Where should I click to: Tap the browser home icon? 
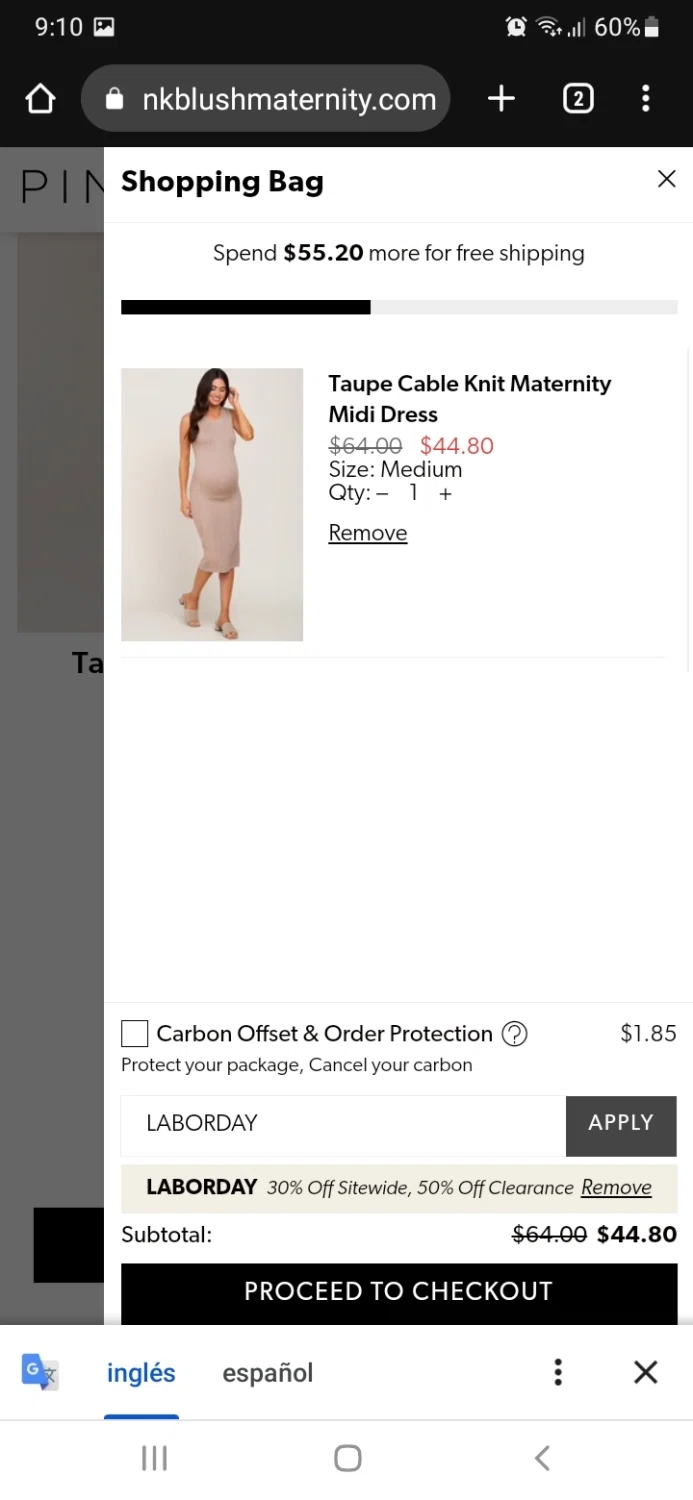(40, 99)
